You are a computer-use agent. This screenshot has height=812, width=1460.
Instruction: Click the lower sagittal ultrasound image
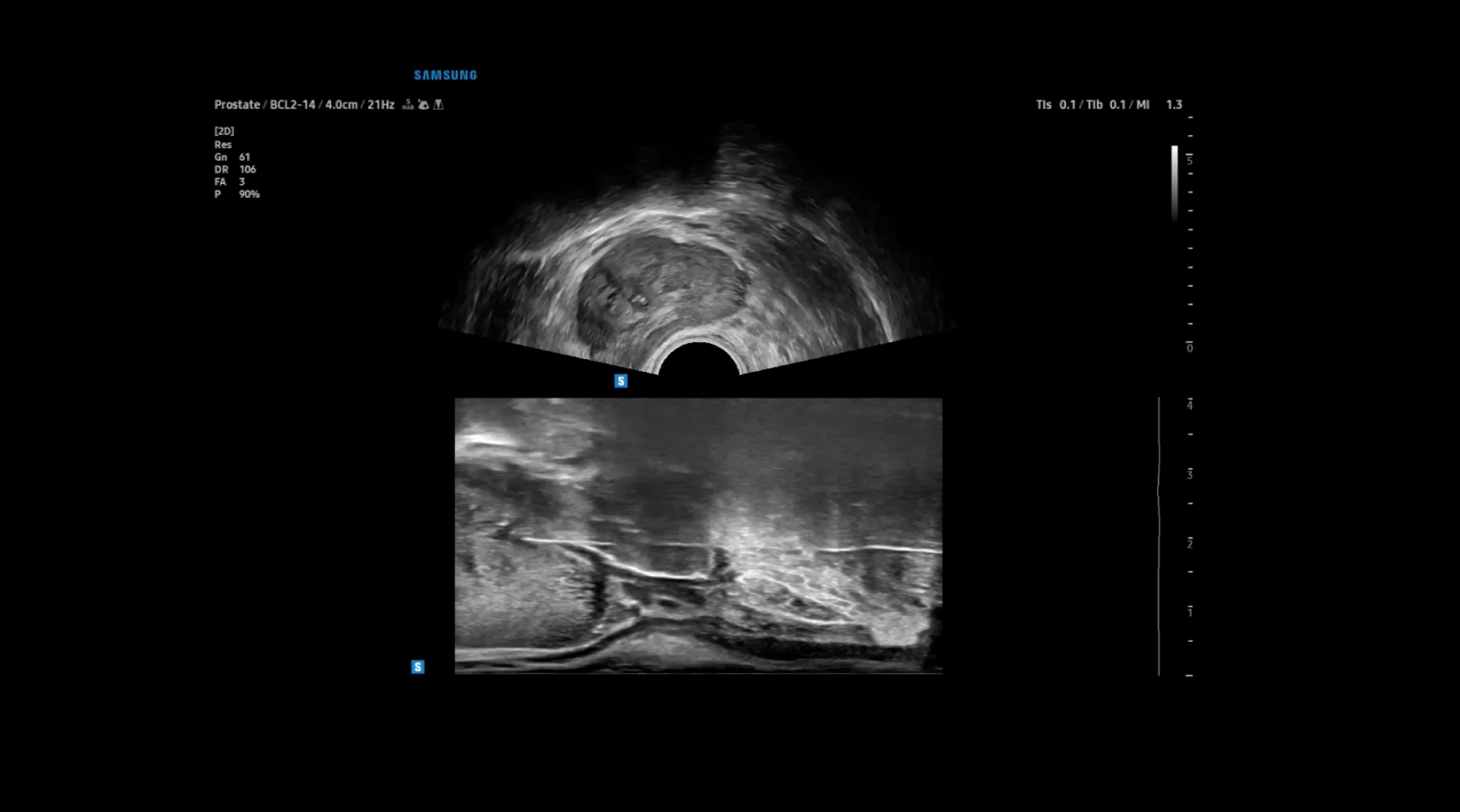pyautogui.click(x=698, y=535)
